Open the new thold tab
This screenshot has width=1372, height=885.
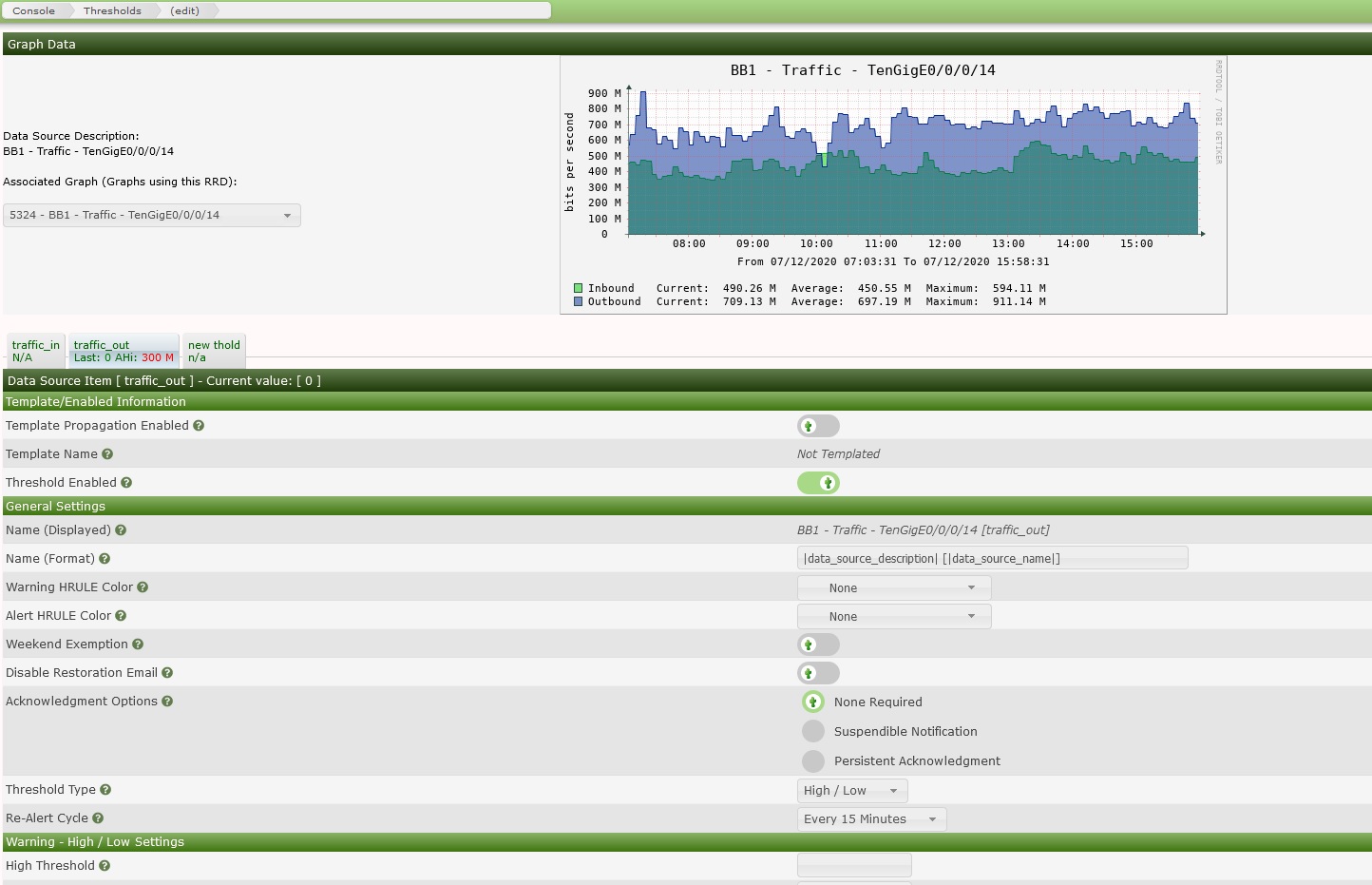pos(213,351)
